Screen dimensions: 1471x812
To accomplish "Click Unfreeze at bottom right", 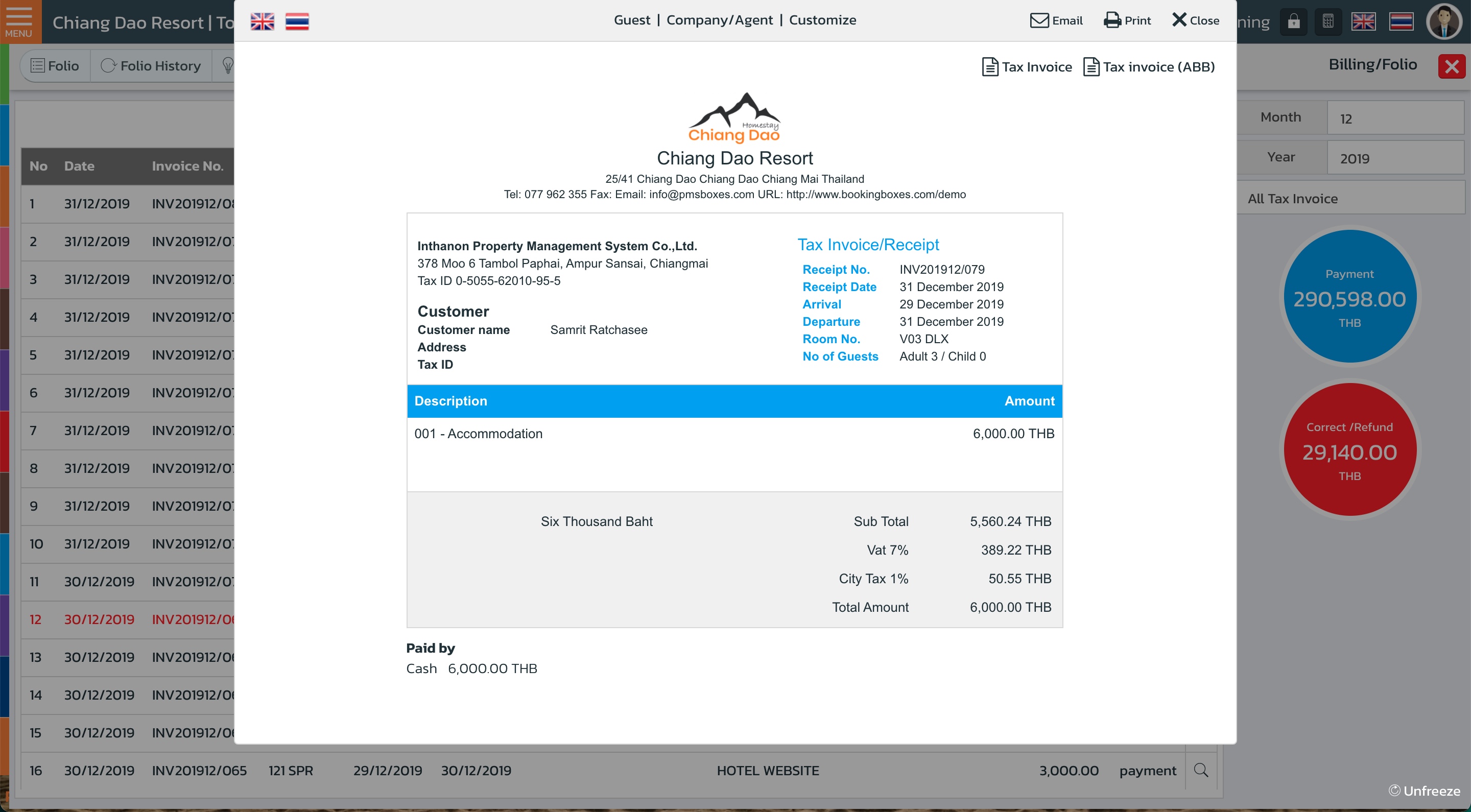I will 1425,791.
